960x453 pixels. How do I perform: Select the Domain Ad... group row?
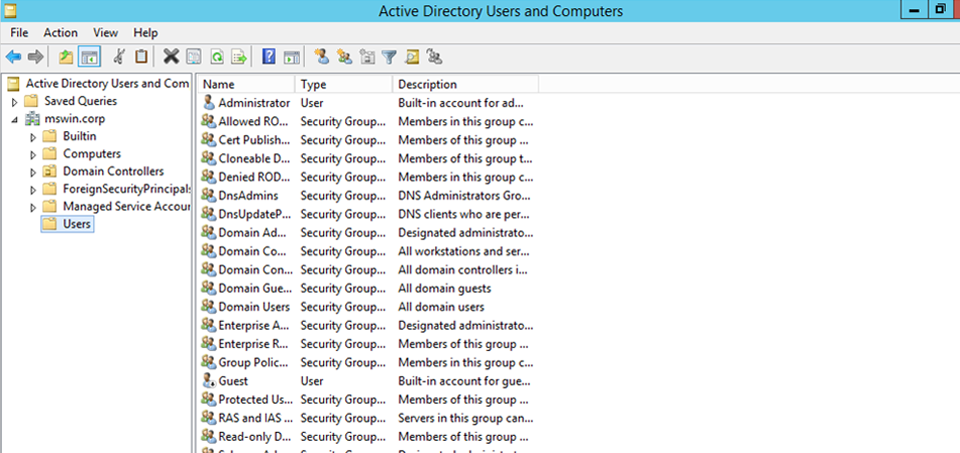368,233
